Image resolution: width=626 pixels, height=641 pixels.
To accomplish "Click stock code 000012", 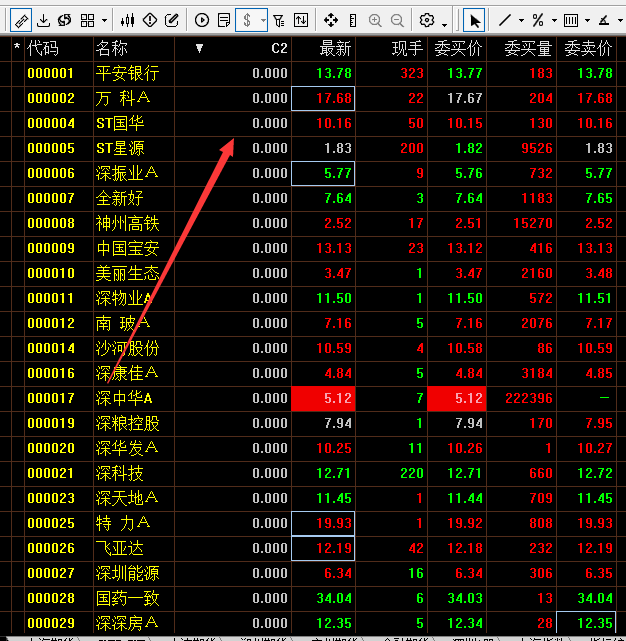I will point(51,323).
